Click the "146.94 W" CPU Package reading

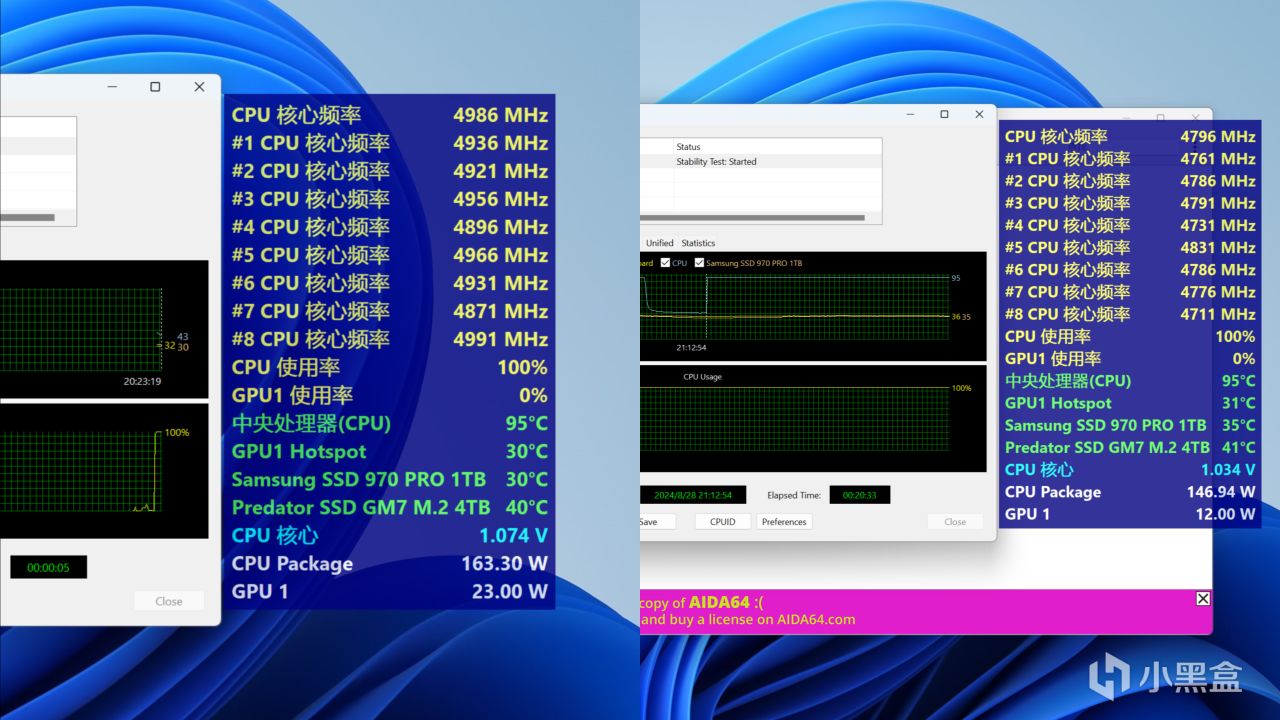[x=1221, y=492]
